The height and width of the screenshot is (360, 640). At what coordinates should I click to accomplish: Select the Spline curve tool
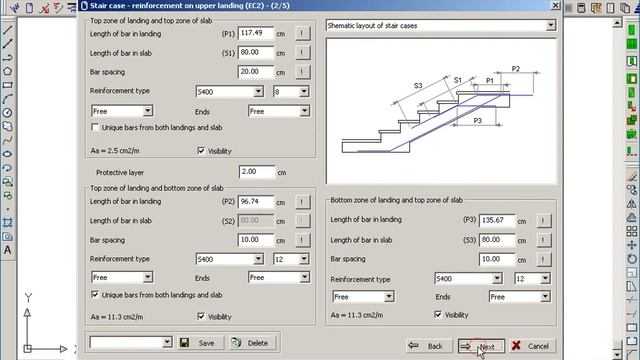pos(7,140)
